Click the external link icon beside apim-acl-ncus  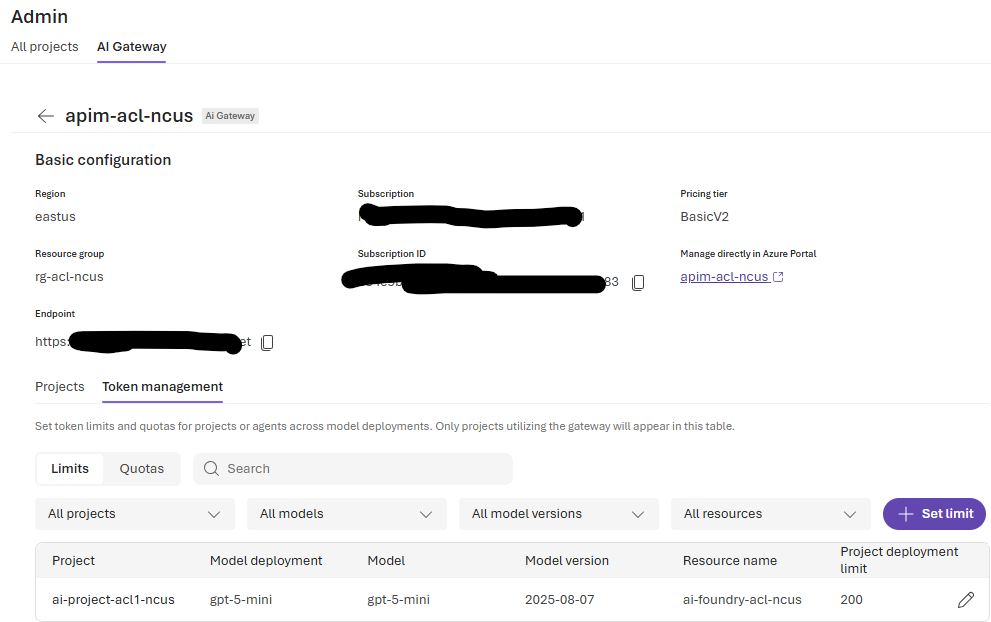point(778,277)
